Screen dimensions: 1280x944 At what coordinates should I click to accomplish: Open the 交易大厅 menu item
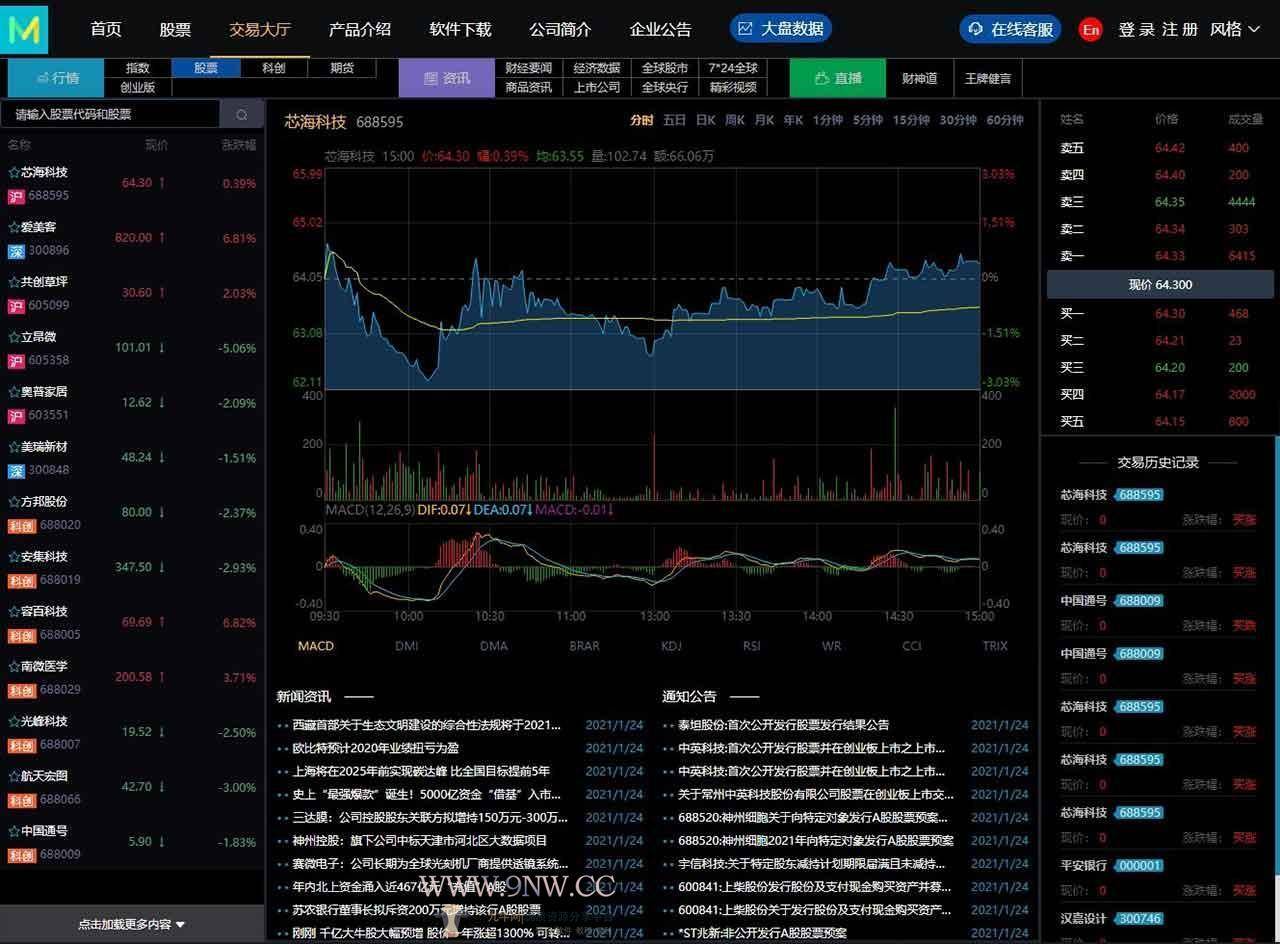tap(260, 28)
